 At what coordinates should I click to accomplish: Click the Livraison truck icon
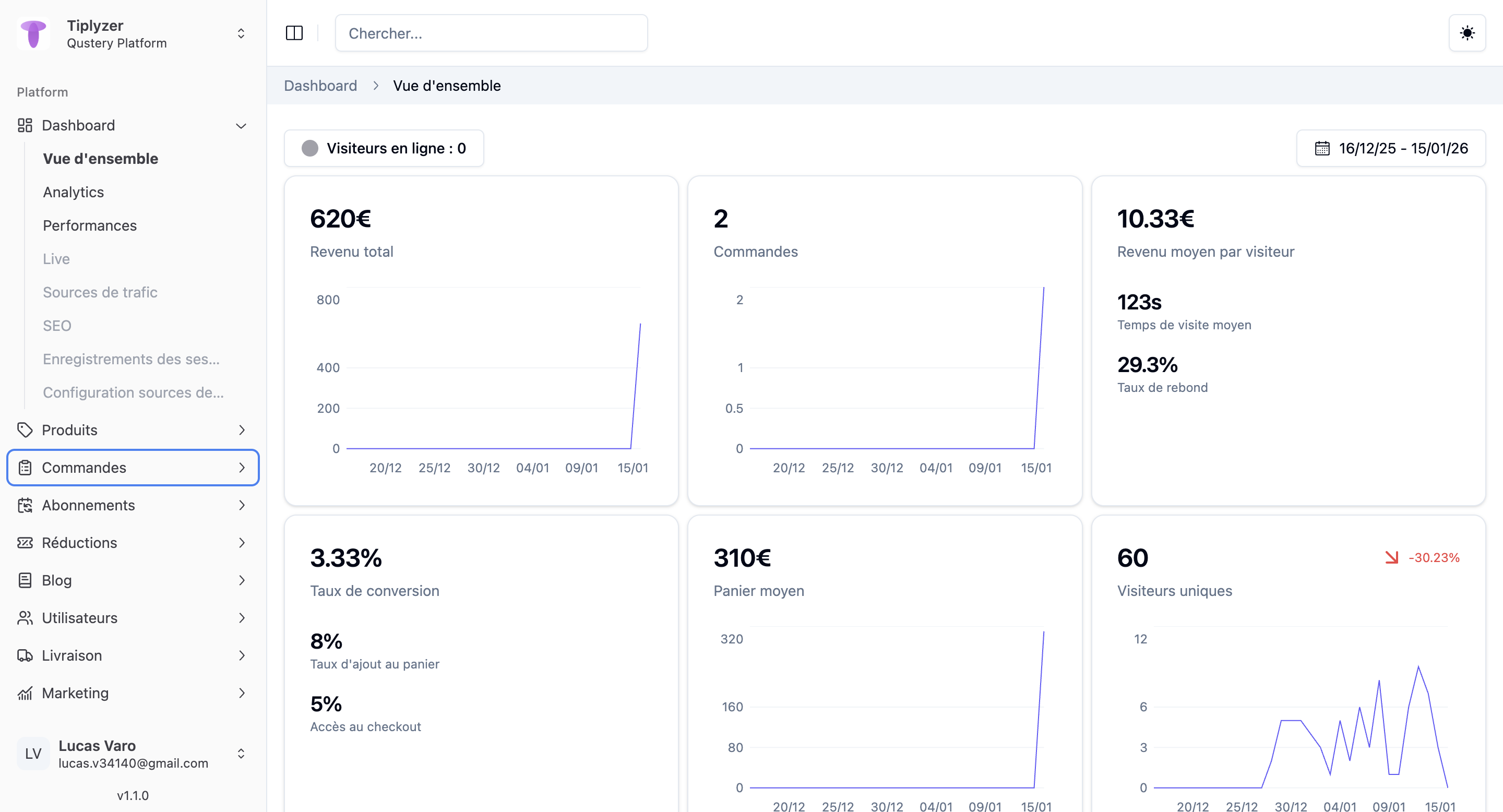point(25,655)
